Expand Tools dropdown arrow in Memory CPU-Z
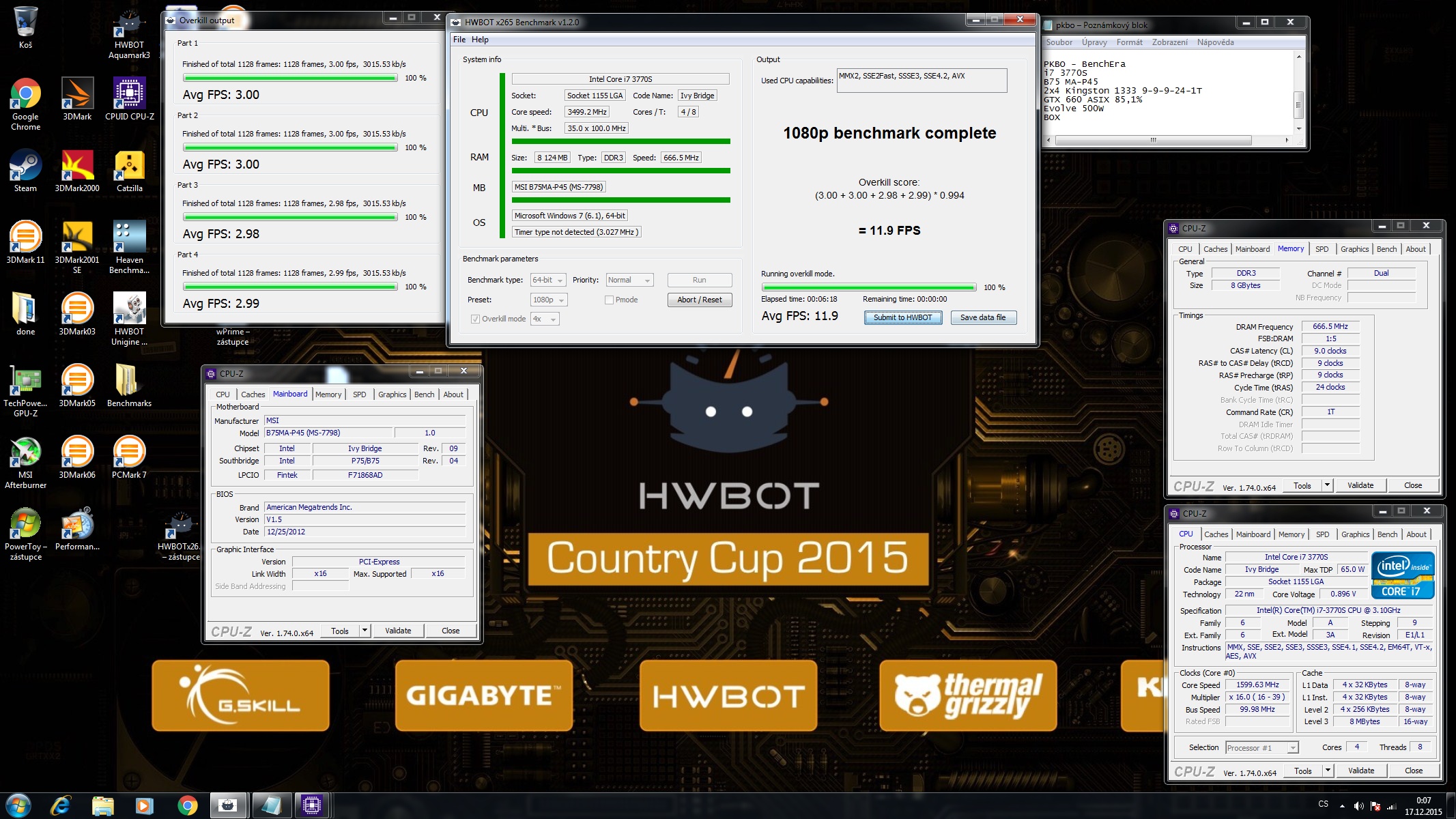1456x819 pixels. tap(1327, 485)
